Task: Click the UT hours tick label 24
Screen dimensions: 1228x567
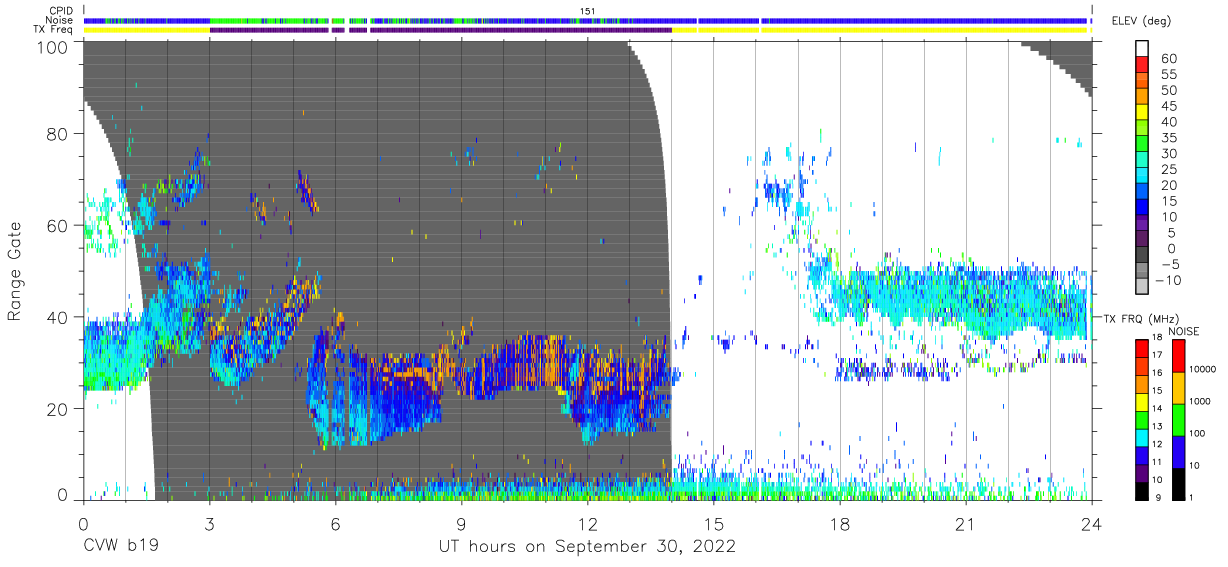Action: tap(1091, 524)
